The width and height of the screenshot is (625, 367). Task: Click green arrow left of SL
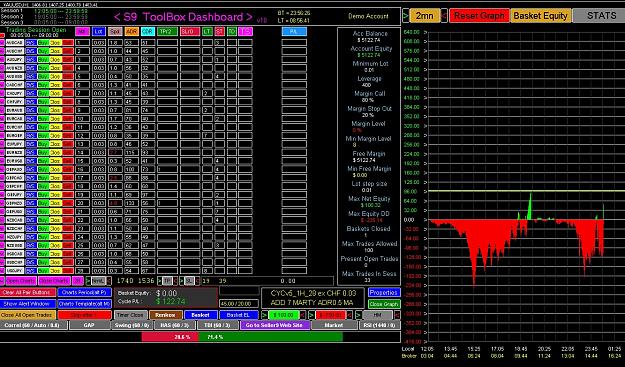coord(181,281)
